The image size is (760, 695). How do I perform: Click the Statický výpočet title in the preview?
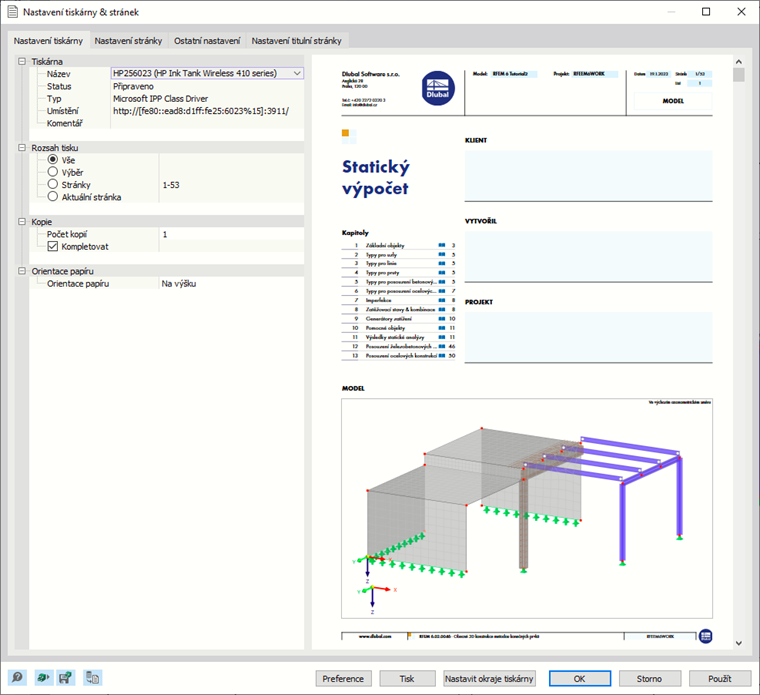tap(376, 177)
